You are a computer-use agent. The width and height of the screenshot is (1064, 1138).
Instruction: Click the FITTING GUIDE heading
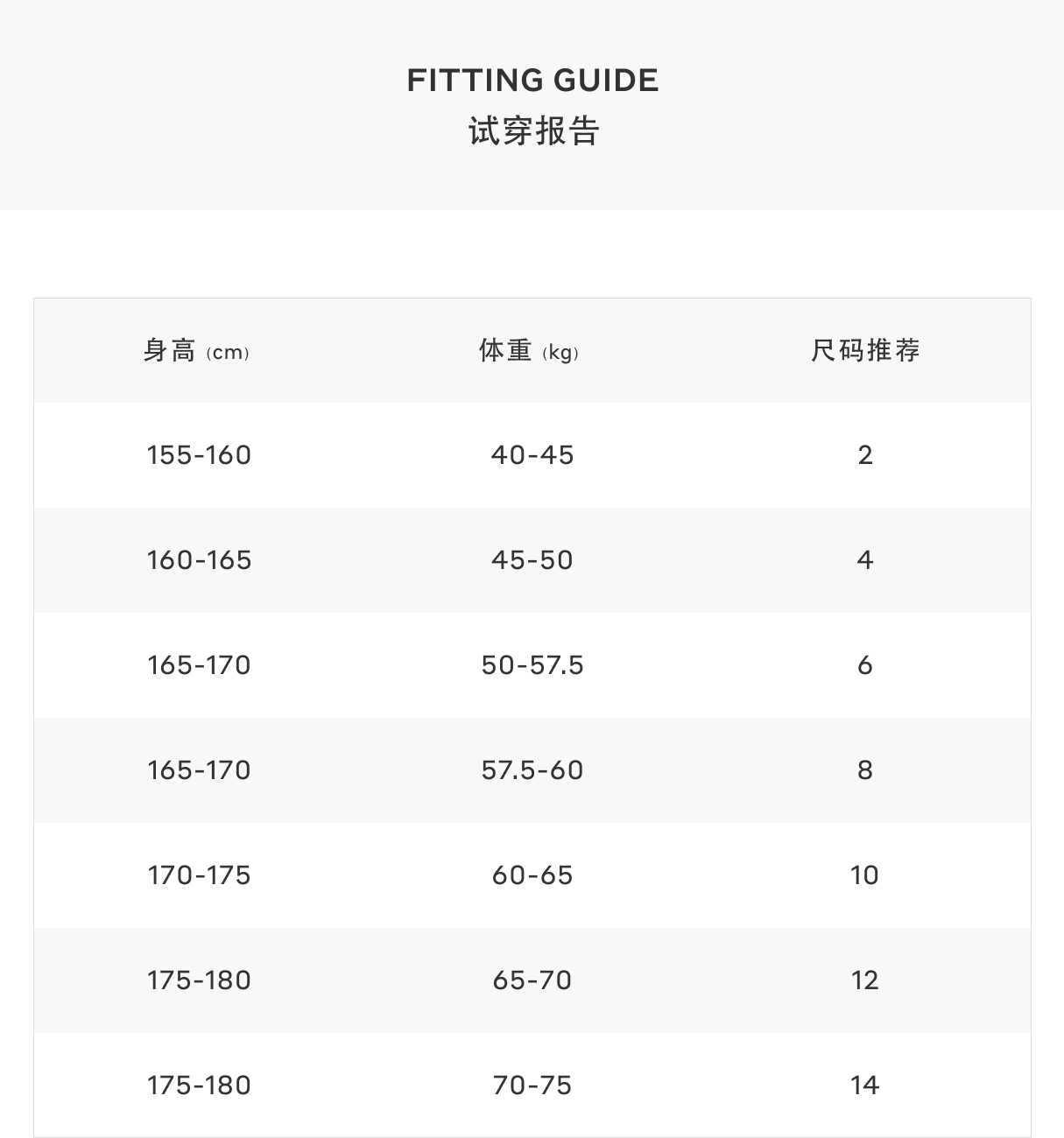click(x=532, y=81)
